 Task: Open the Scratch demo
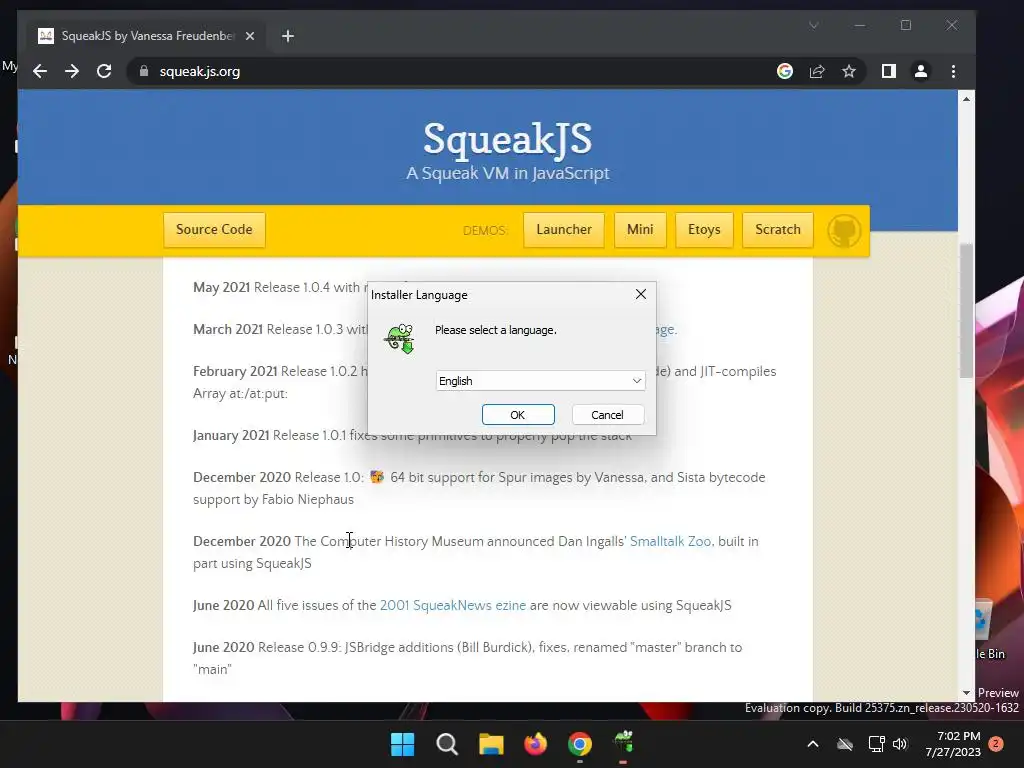tap(778, 230)
